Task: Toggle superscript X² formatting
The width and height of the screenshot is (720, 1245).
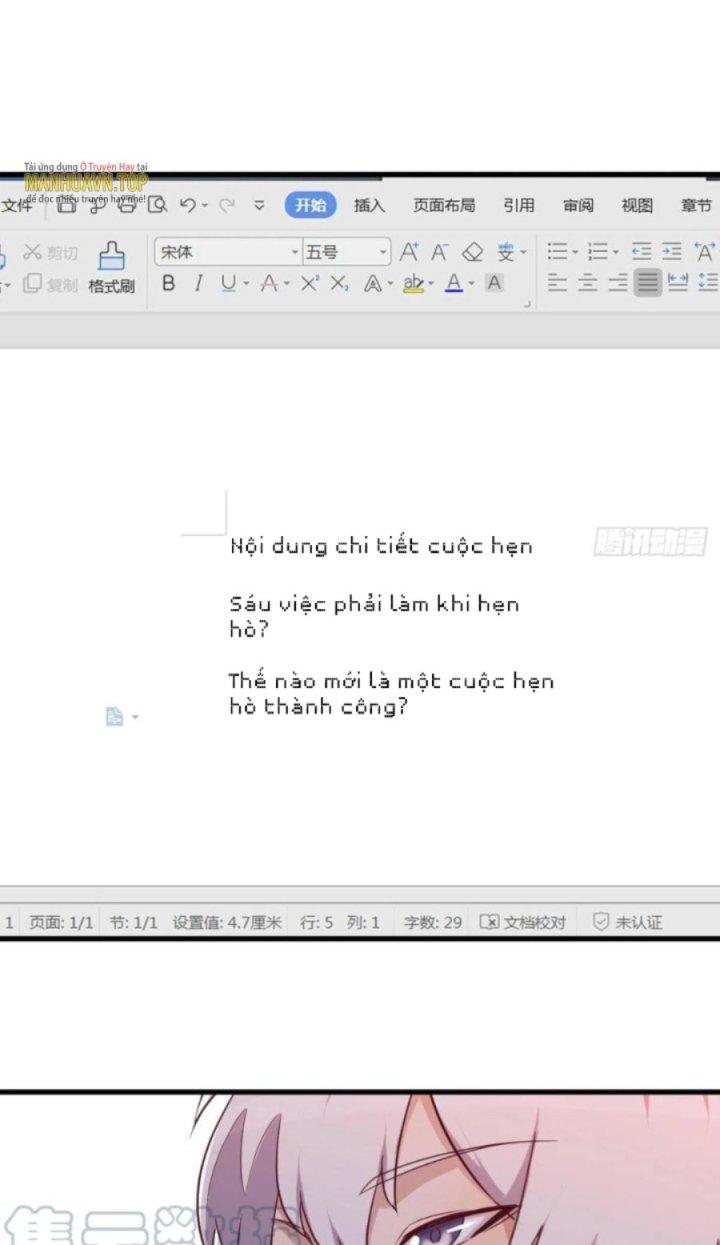Action: pyautogui.click(x=309, y=284)
